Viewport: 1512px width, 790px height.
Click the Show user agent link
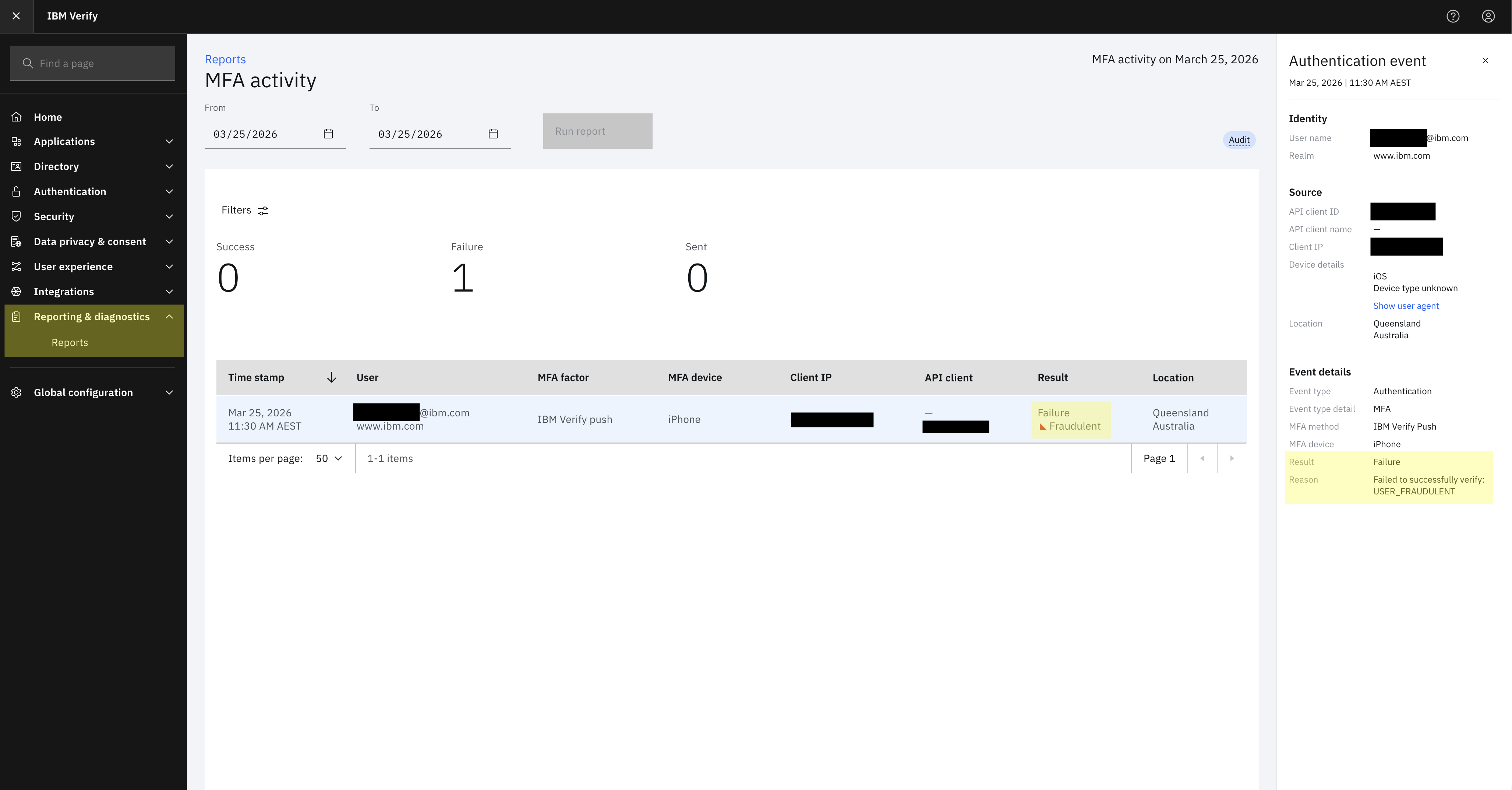(1406, 306)
